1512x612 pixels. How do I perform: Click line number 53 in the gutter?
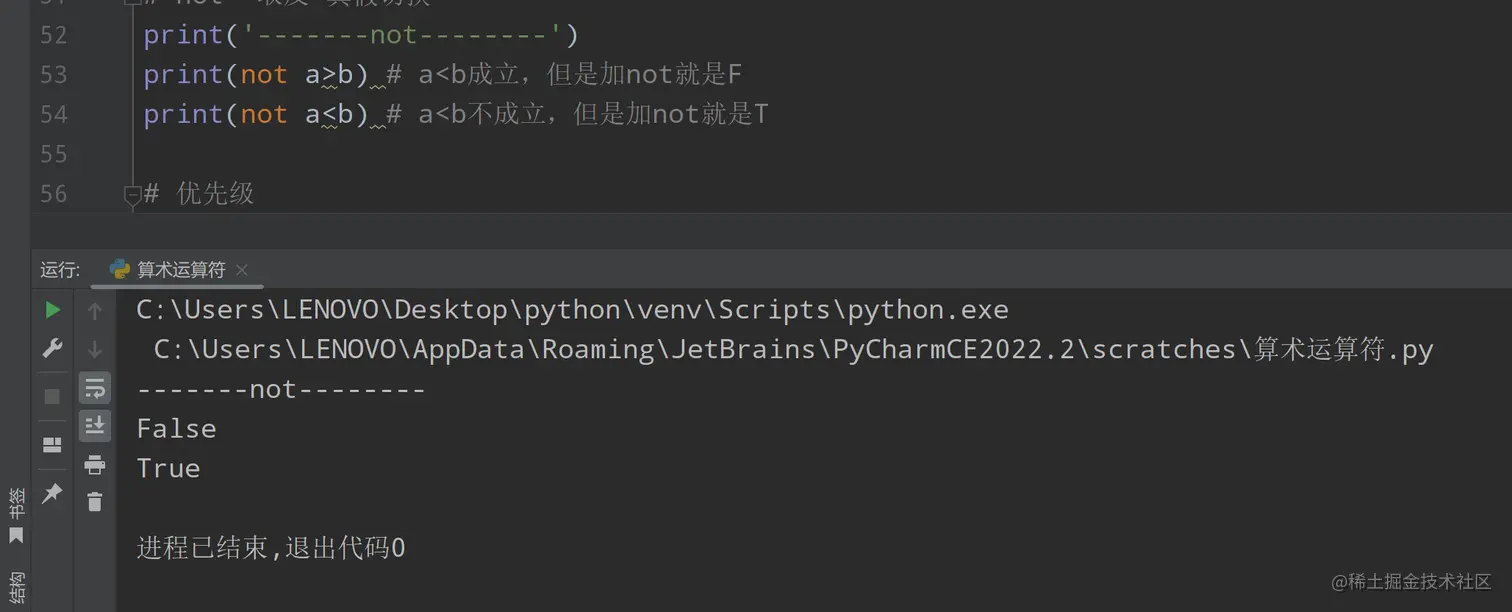(54, 75)
